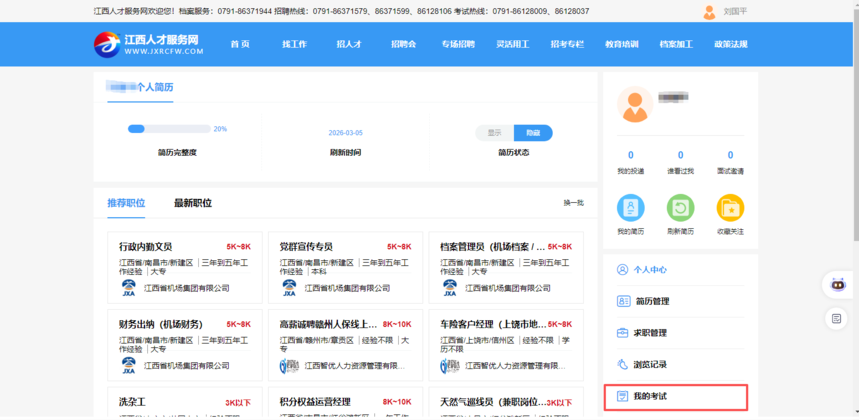Viewport: 859px width, 420px height.
Task: Open the 首页 navigation item
Action: click(240, 44)
